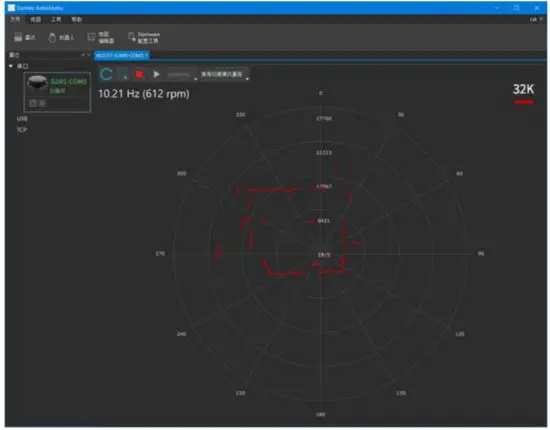550x430 pixels.
Task: Maximize the RoboStudio window
Action: (x=516, y=8)
